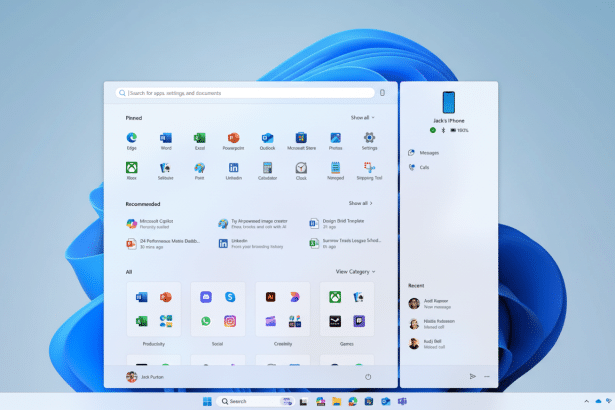The width and height of the screenshot is (615, 410).
Task: Open Task View on the taskbar
Action: (x=303, y=401)
